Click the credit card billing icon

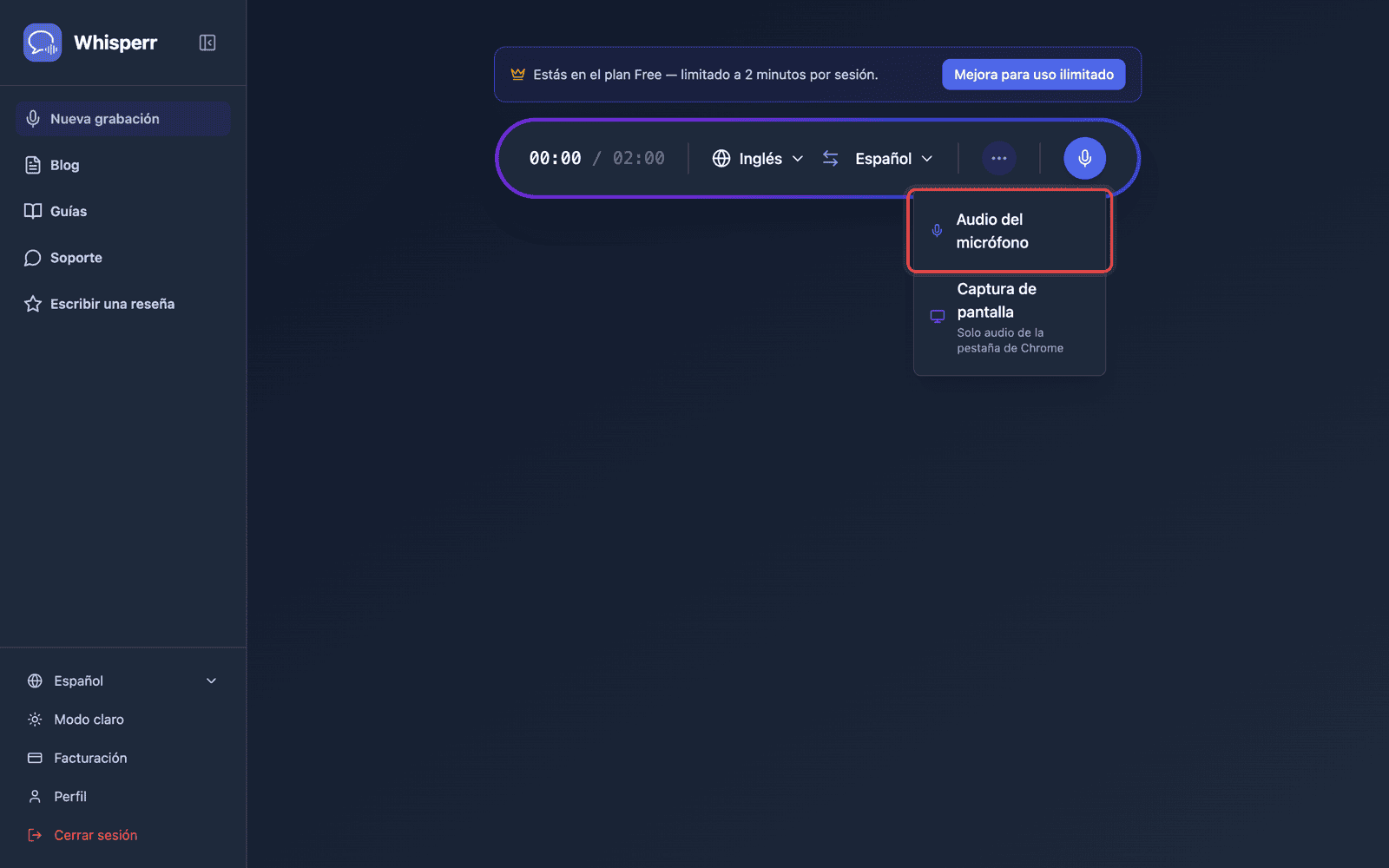(x=35, y=758)
